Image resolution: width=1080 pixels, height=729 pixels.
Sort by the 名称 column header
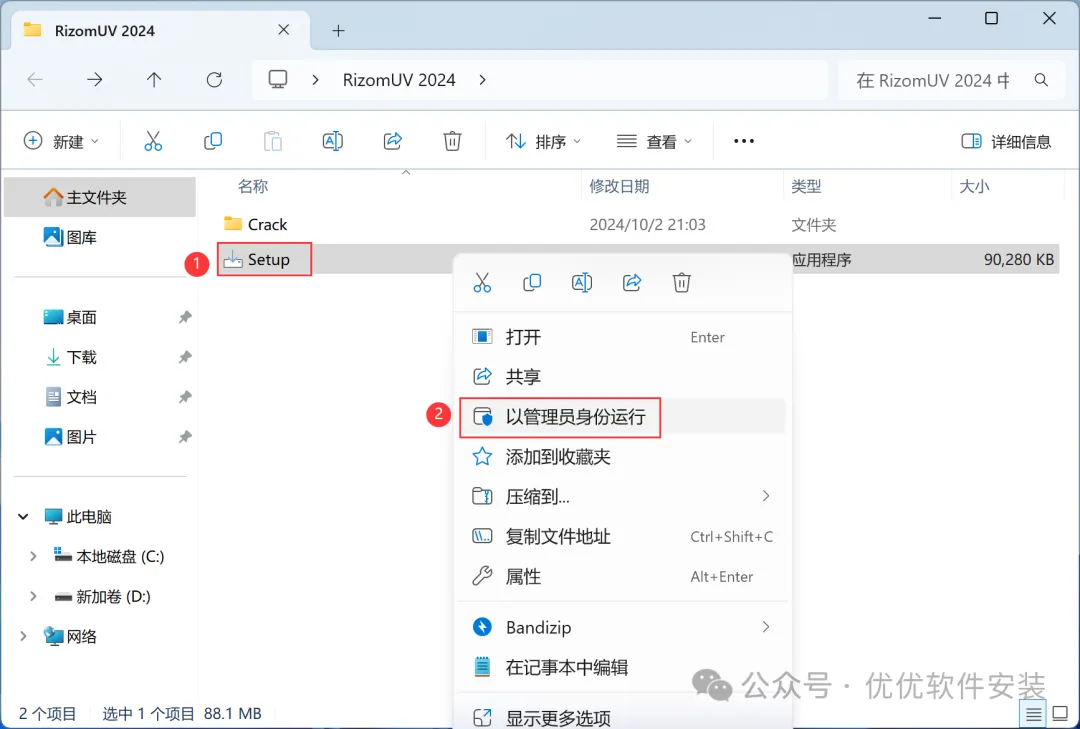point(252,186)
